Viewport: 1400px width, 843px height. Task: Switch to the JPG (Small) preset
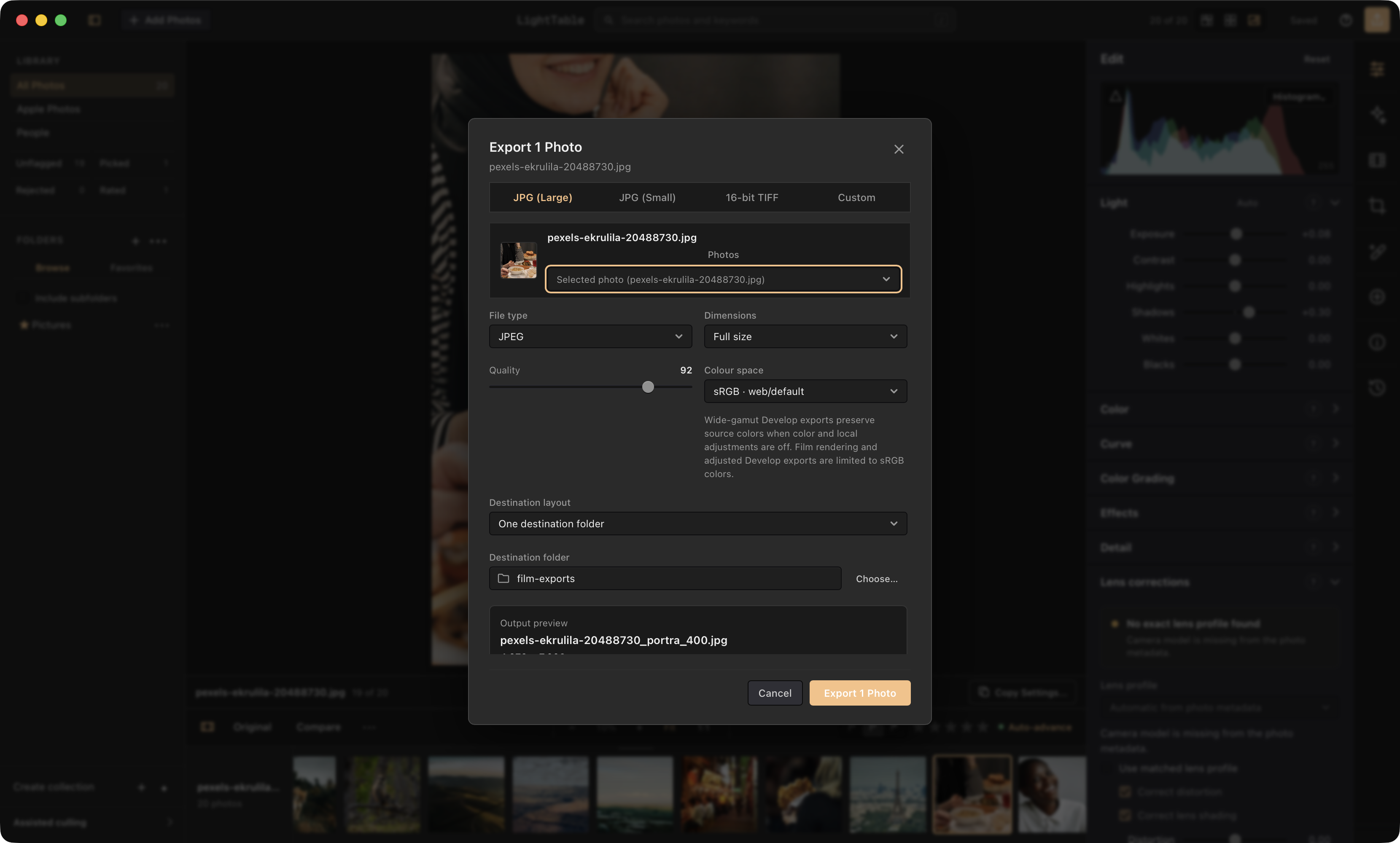pyautogui.click(x=647, y=197)
